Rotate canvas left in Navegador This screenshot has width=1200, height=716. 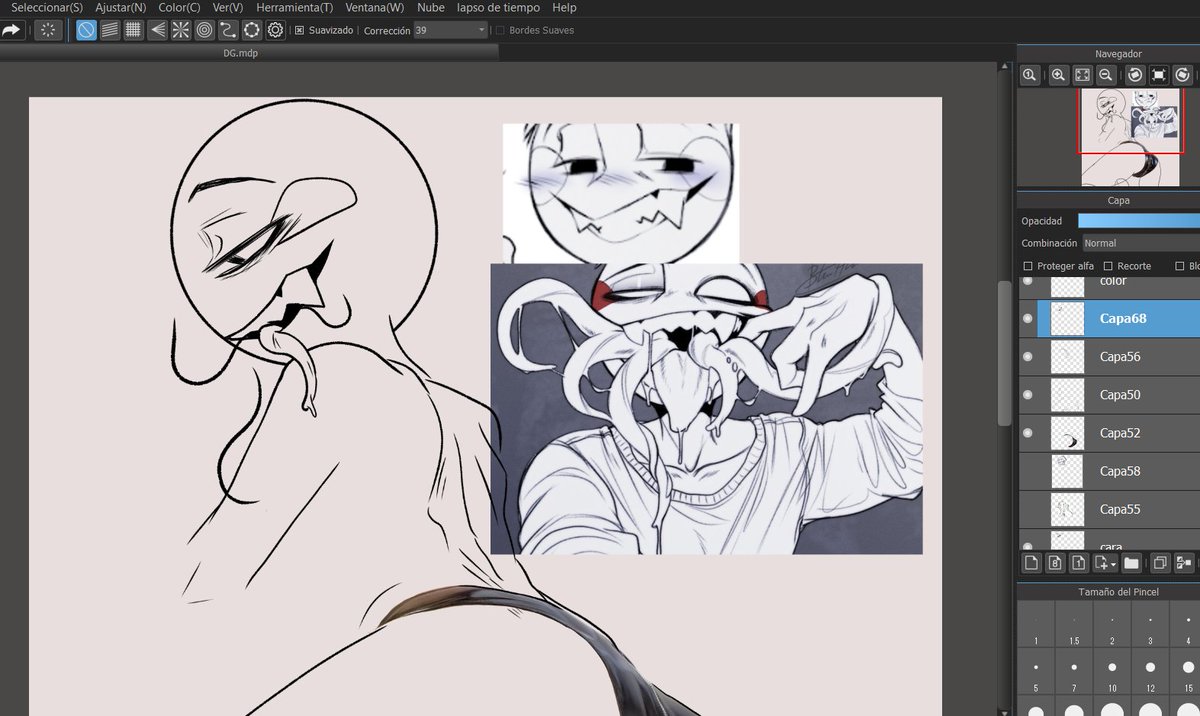[1135, 75]
